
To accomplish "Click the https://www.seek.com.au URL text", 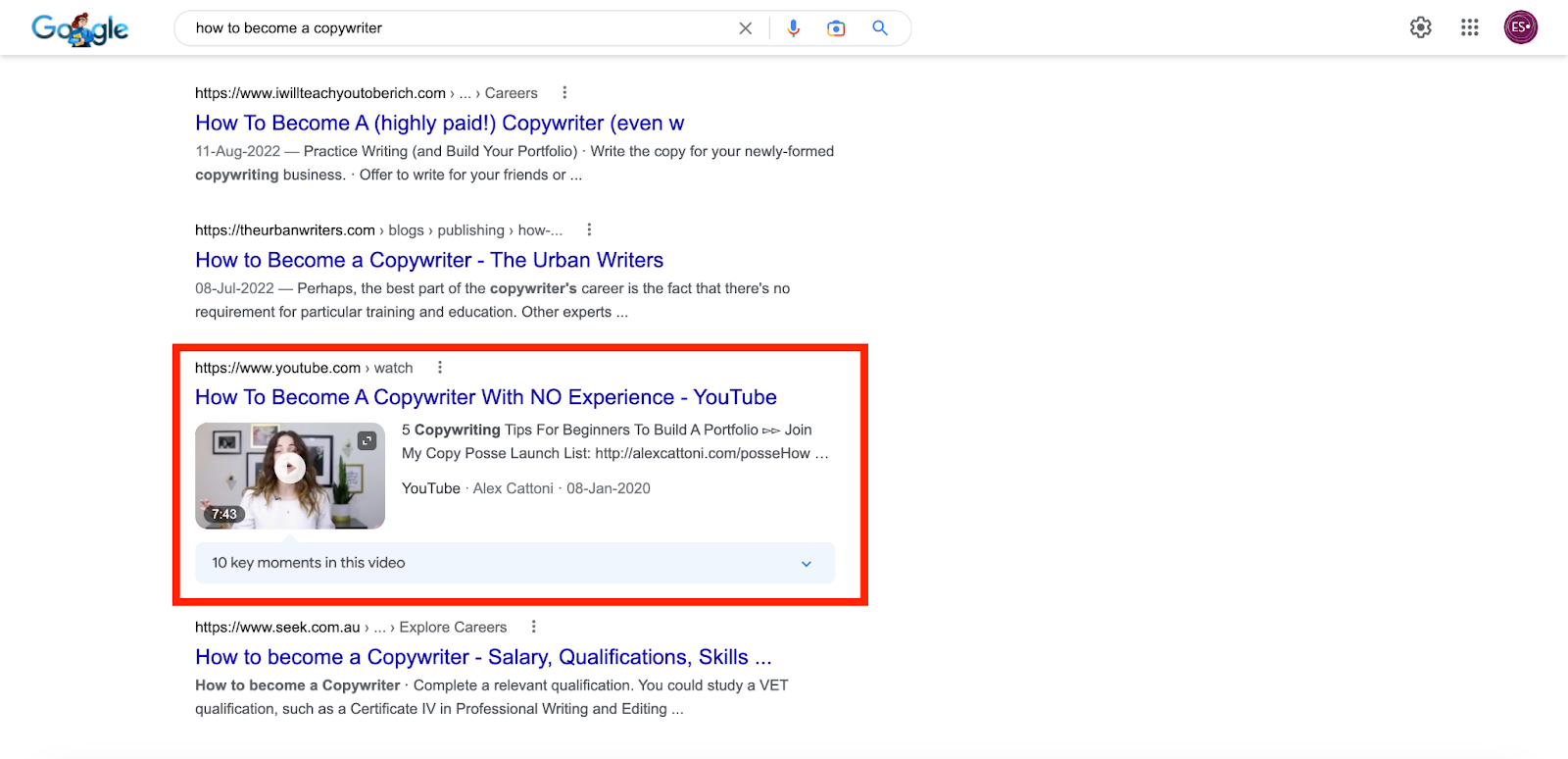I will (x=277, y=628).
